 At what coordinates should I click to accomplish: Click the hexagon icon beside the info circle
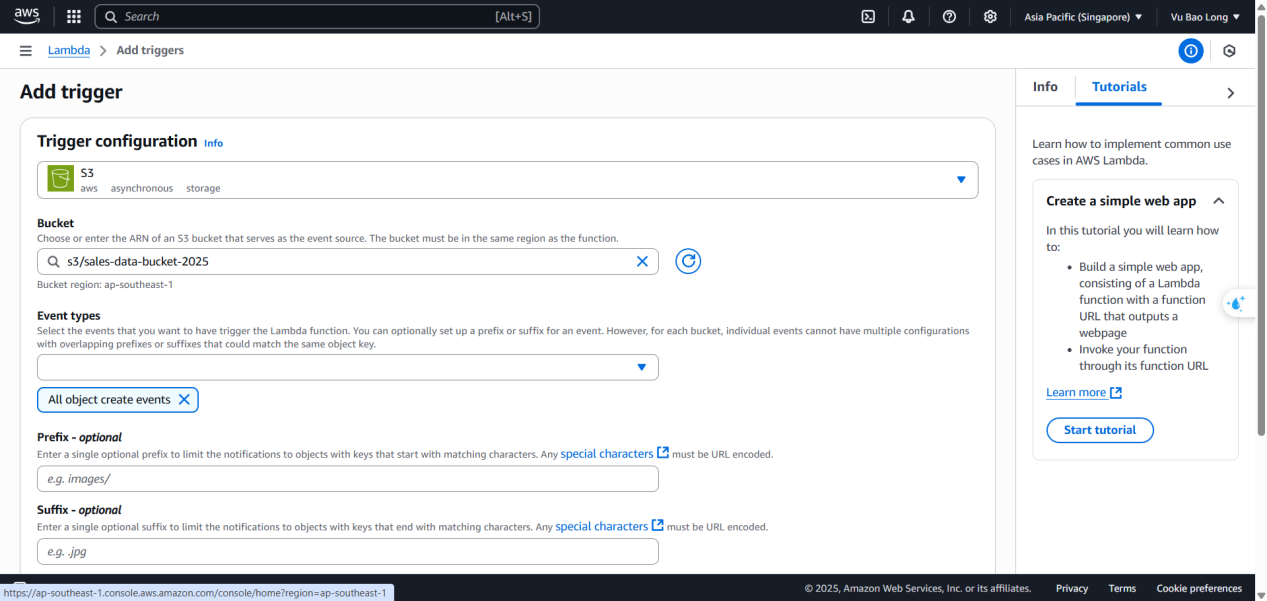(1230, 51)
